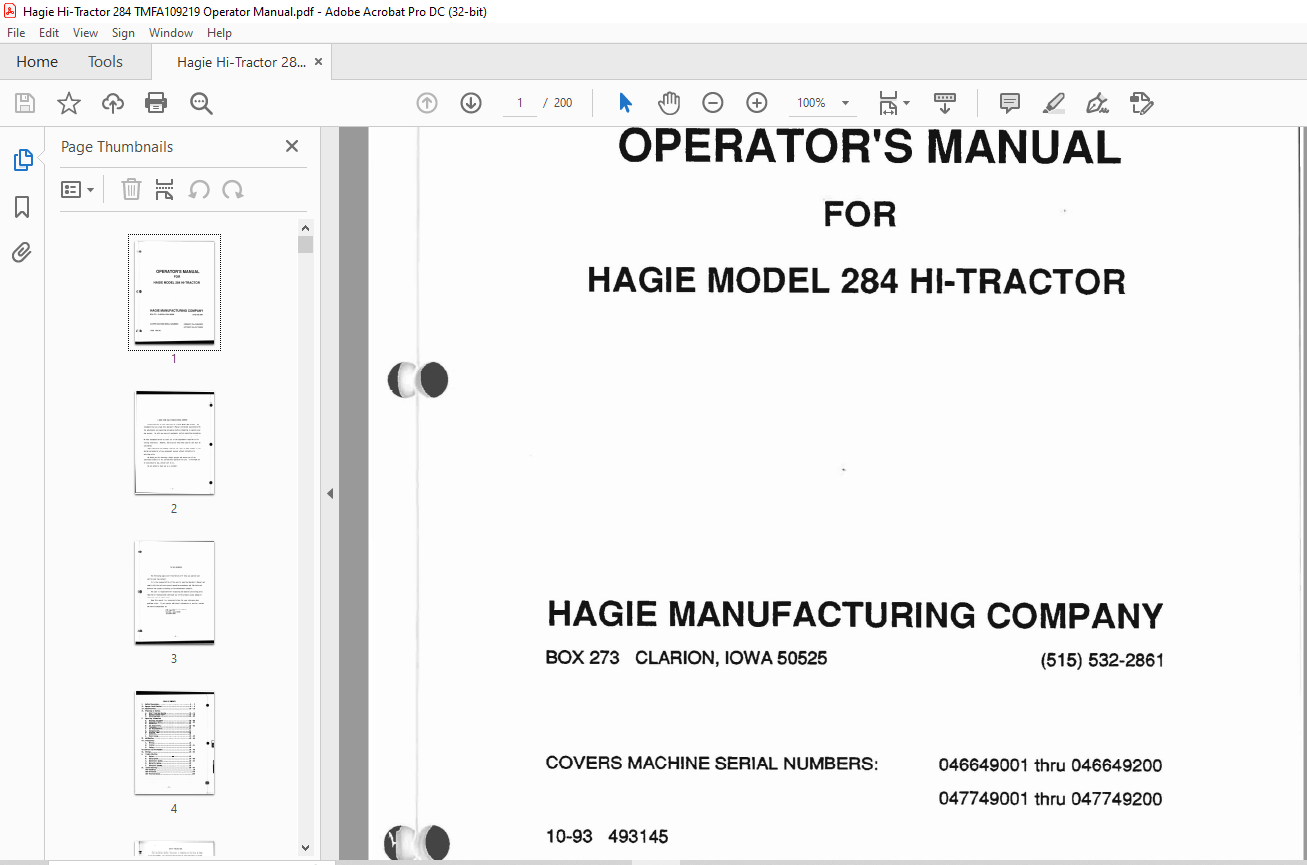Click the thumbnails panel scroll down arrow
Viewport: 1307px width, 865px height.
306,848
